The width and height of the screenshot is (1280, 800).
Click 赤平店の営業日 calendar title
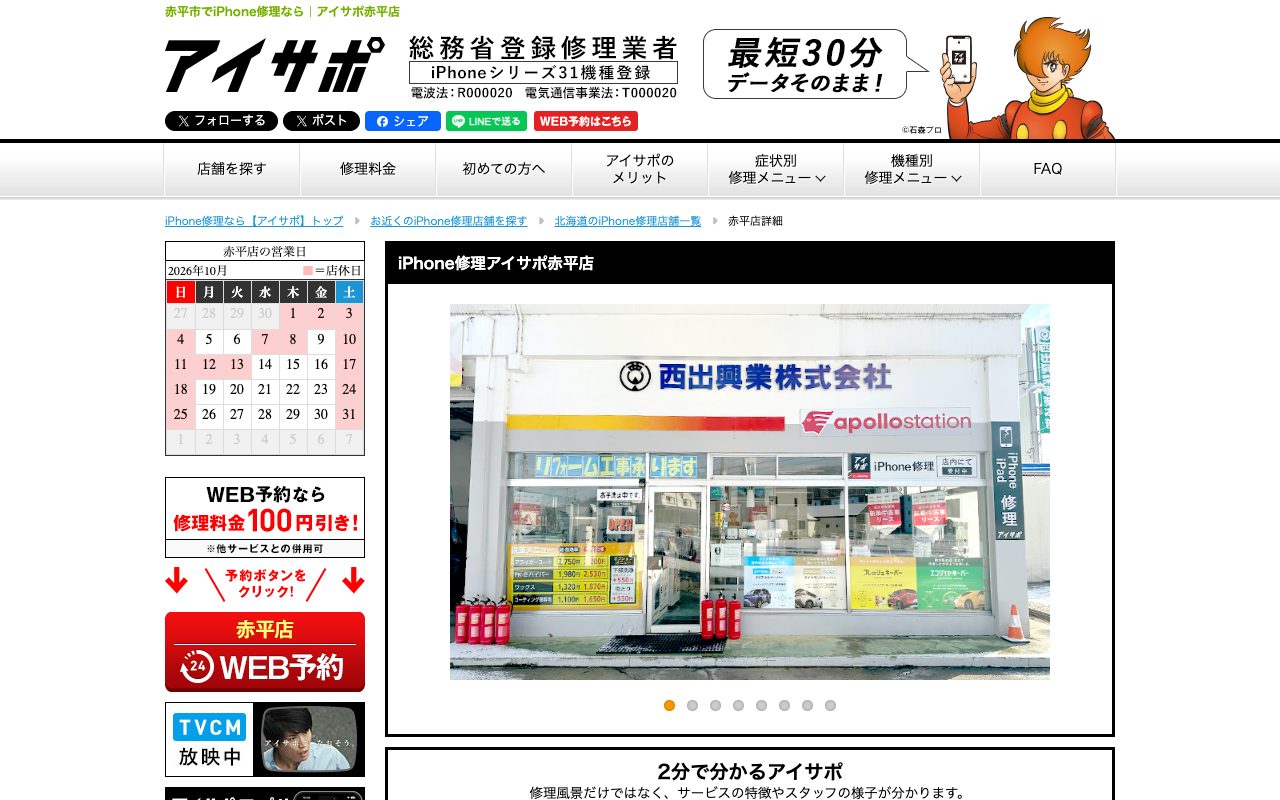click(x=265, y=251)
